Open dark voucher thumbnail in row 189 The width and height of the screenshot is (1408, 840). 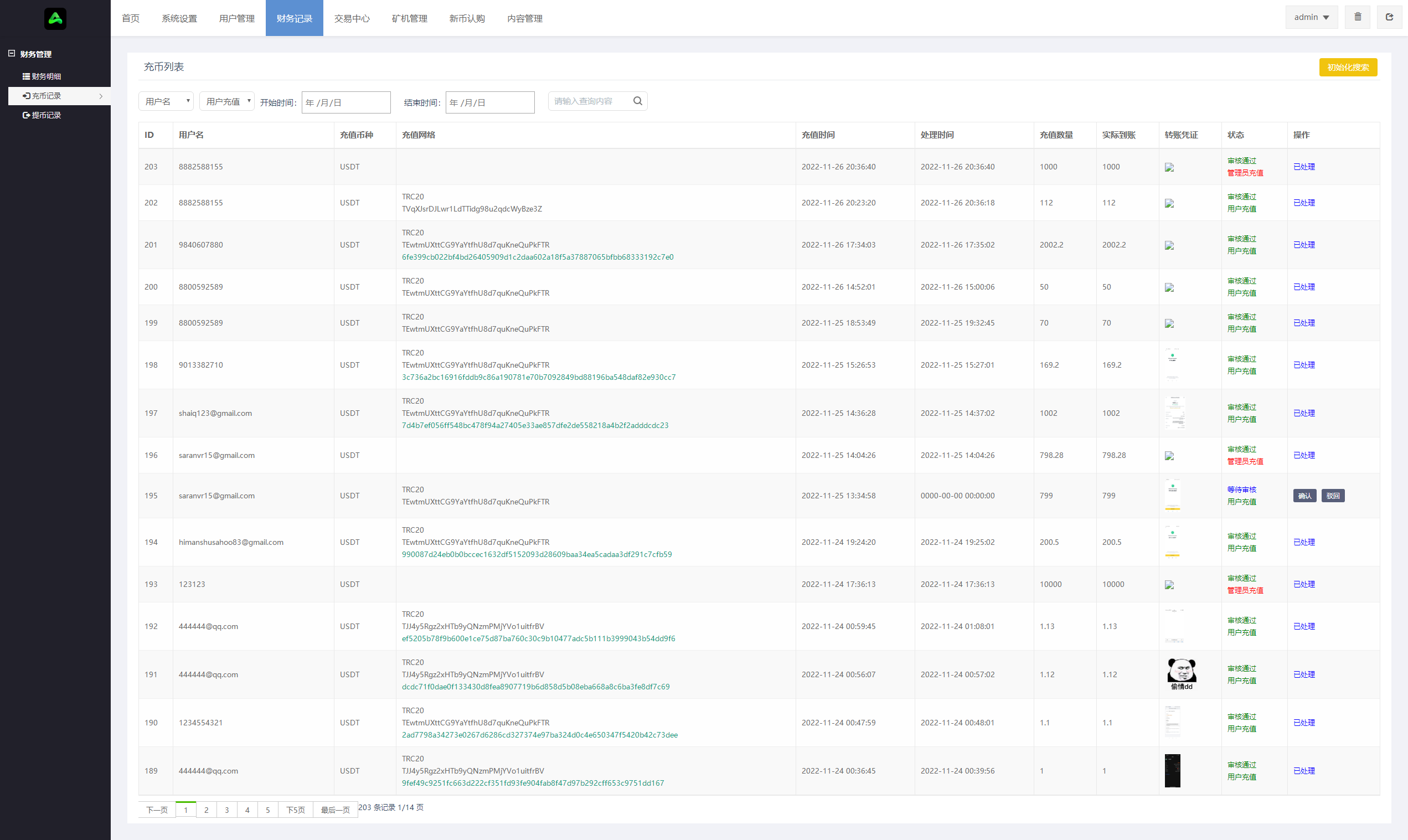(x=1172, y=770)
